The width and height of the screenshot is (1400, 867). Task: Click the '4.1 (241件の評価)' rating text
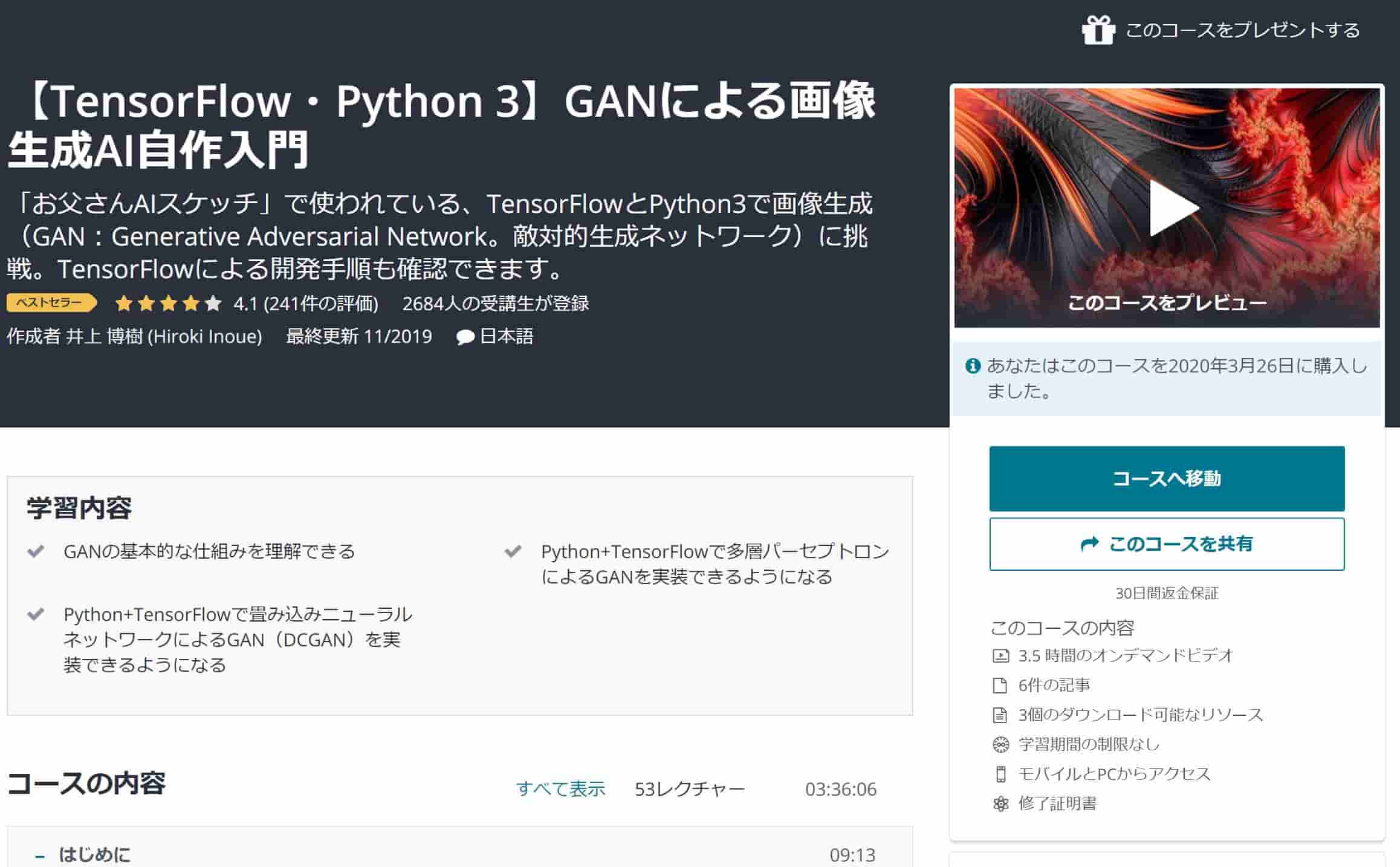click(x=306, y=303)
